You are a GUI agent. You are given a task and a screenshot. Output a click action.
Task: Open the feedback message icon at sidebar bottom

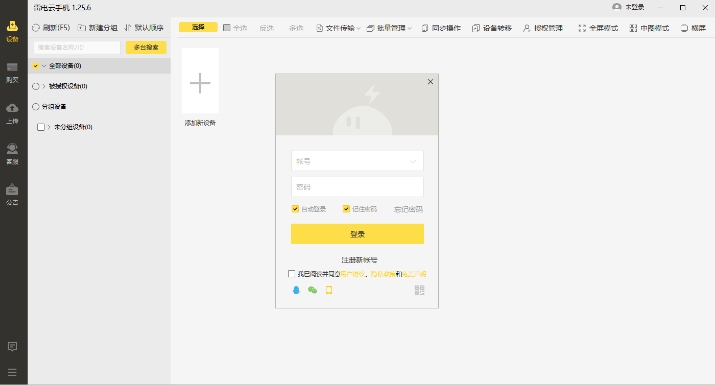[12, 347]
